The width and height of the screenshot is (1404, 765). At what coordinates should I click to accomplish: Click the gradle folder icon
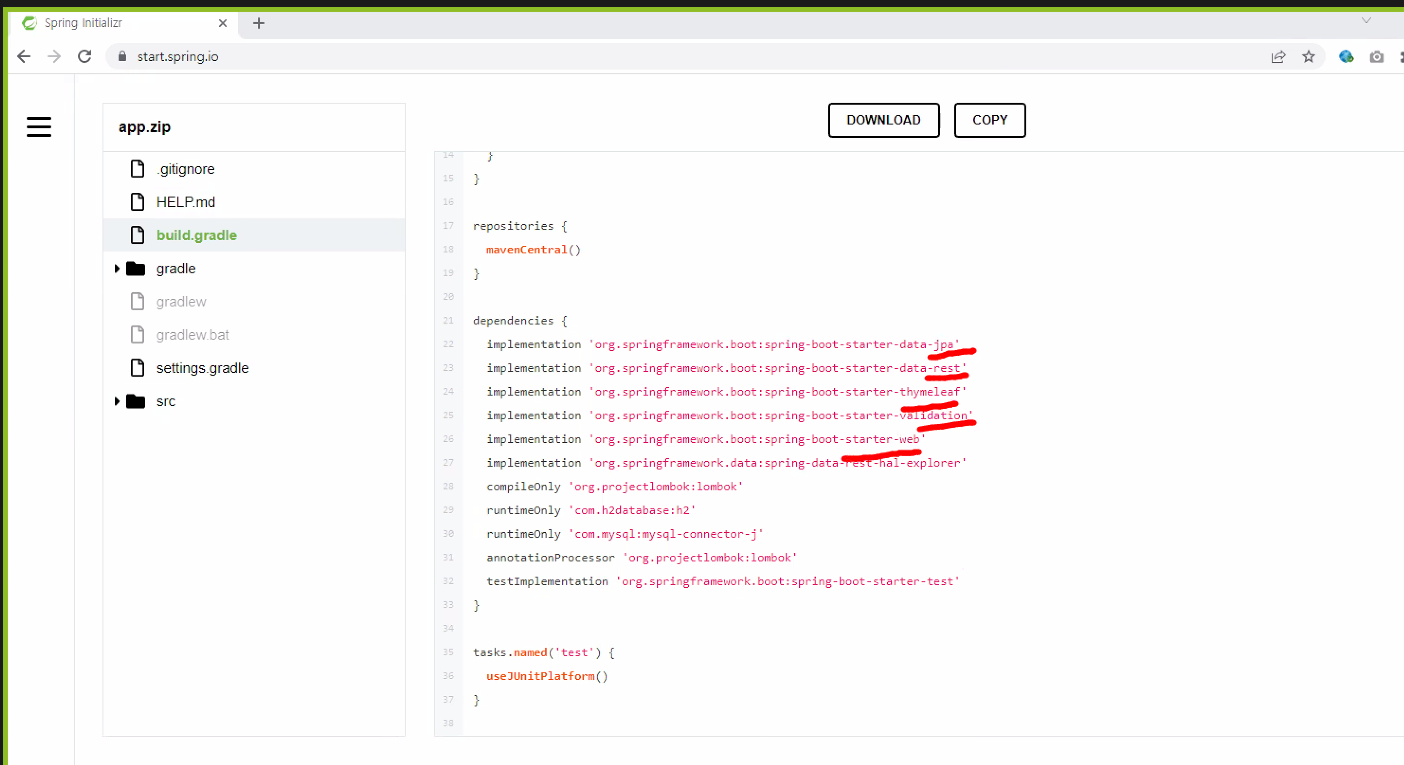[136, 269]
